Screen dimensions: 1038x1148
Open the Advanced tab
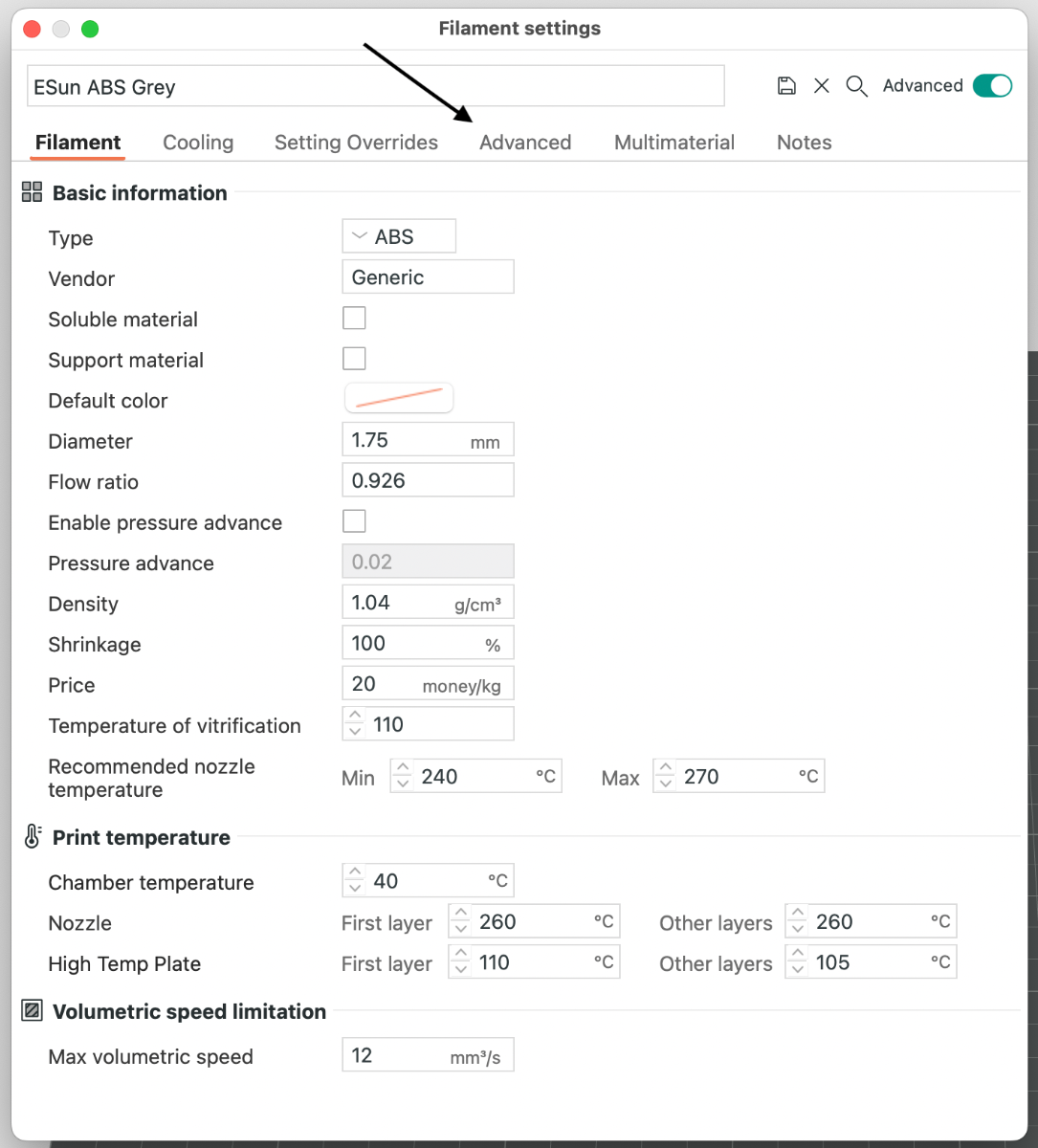(525, 143)
